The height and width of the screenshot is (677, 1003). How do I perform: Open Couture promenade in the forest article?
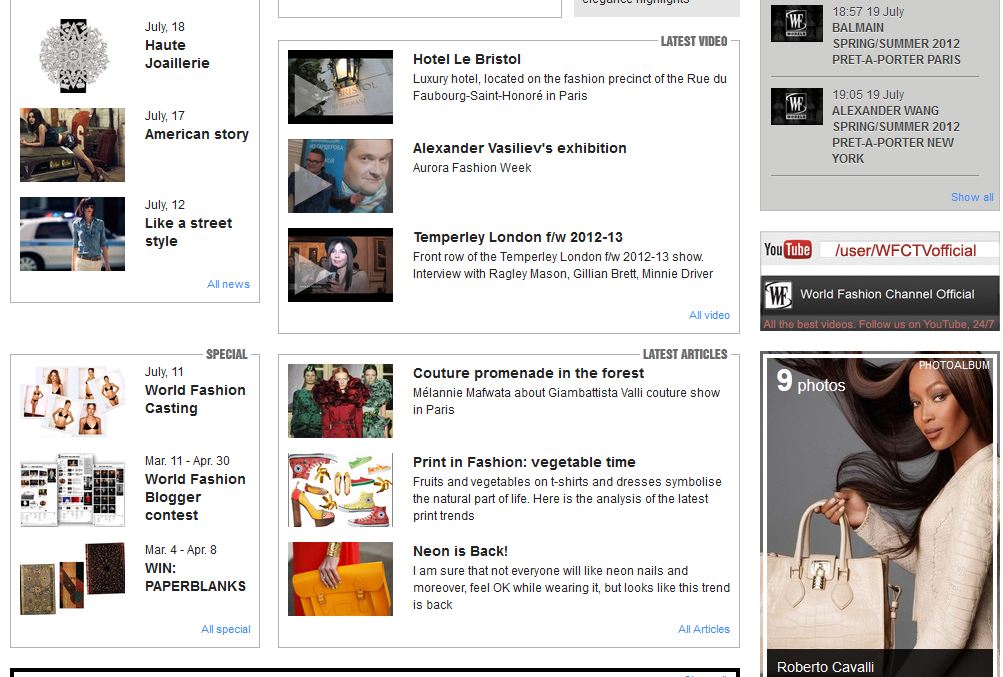pyautogui.click(x=528, y=374)
